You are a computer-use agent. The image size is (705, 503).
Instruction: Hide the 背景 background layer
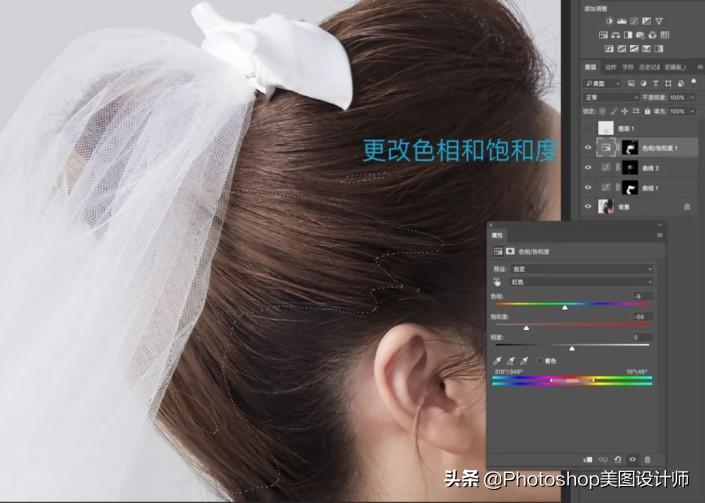click(x=587, y=207)
